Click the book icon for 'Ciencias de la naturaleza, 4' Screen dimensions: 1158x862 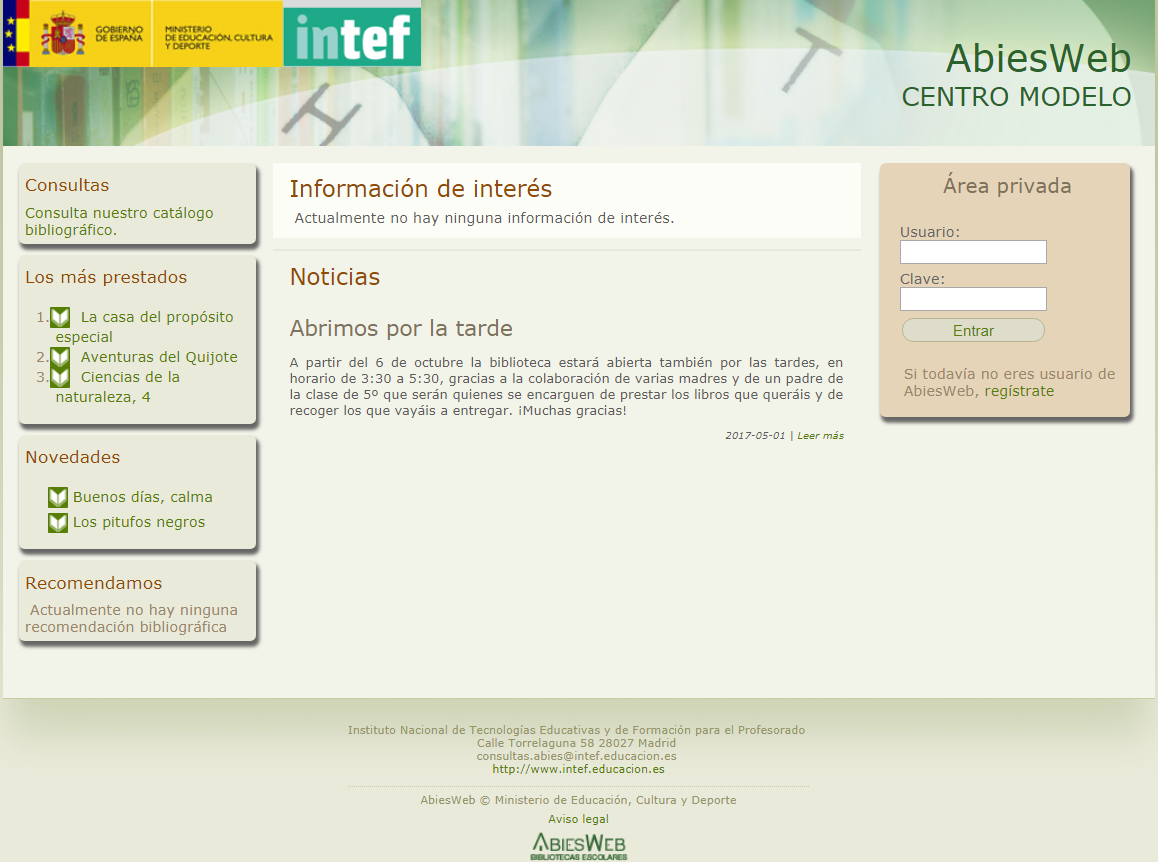(x=61, y=377)
